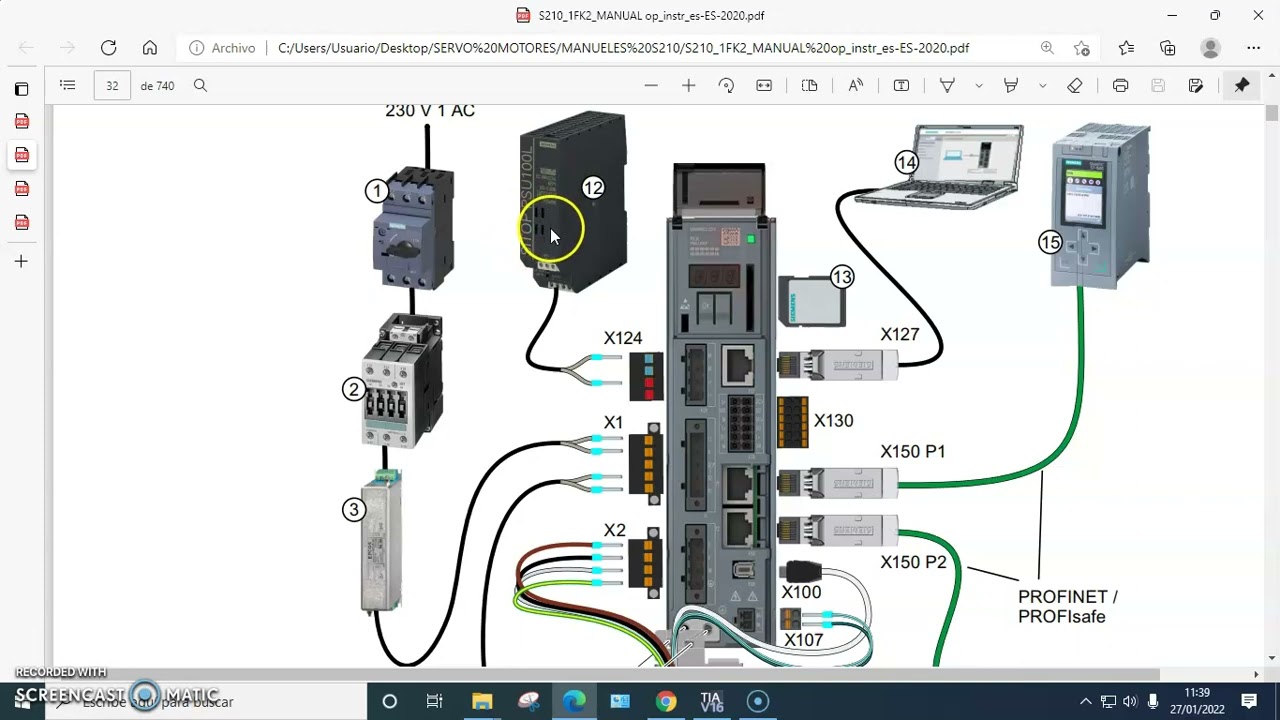Fit PDF to page width

pyautogui.click(x=764, y=86)
